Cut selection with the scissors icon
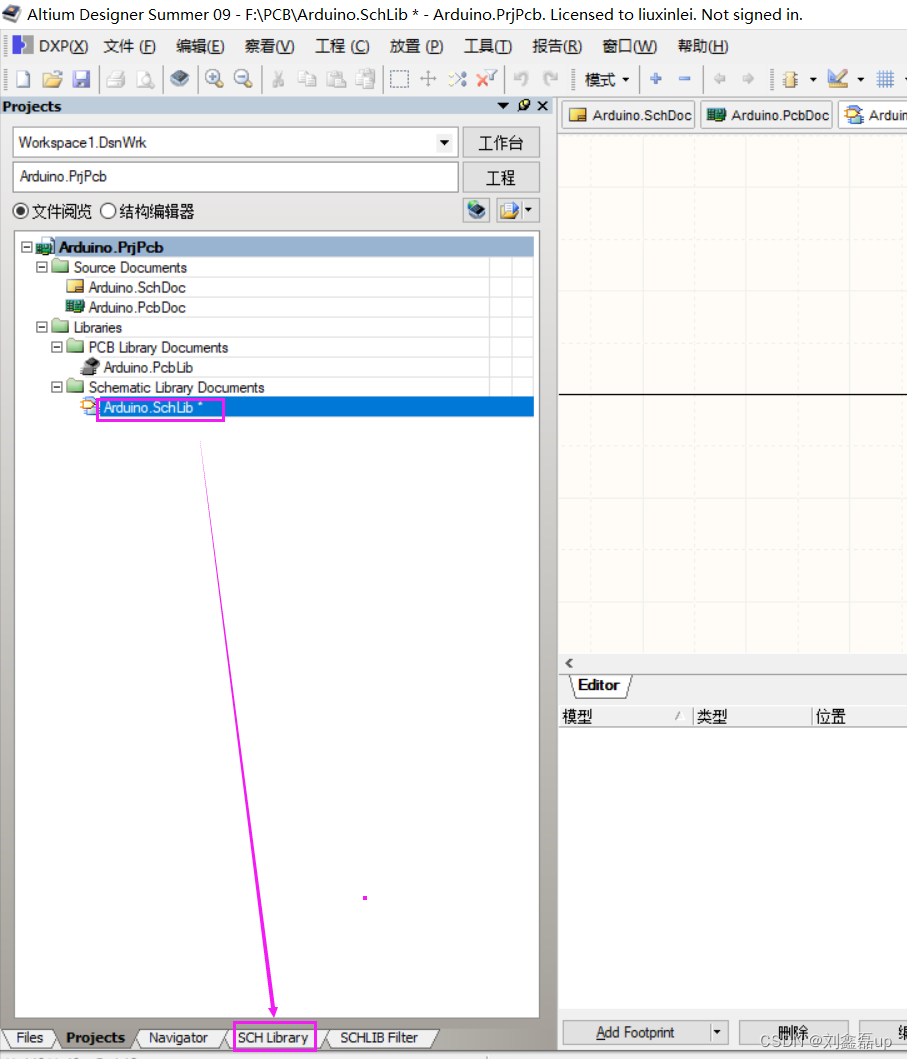The image size is (907, 1059). pyautogui.click(x=278, y=79)
